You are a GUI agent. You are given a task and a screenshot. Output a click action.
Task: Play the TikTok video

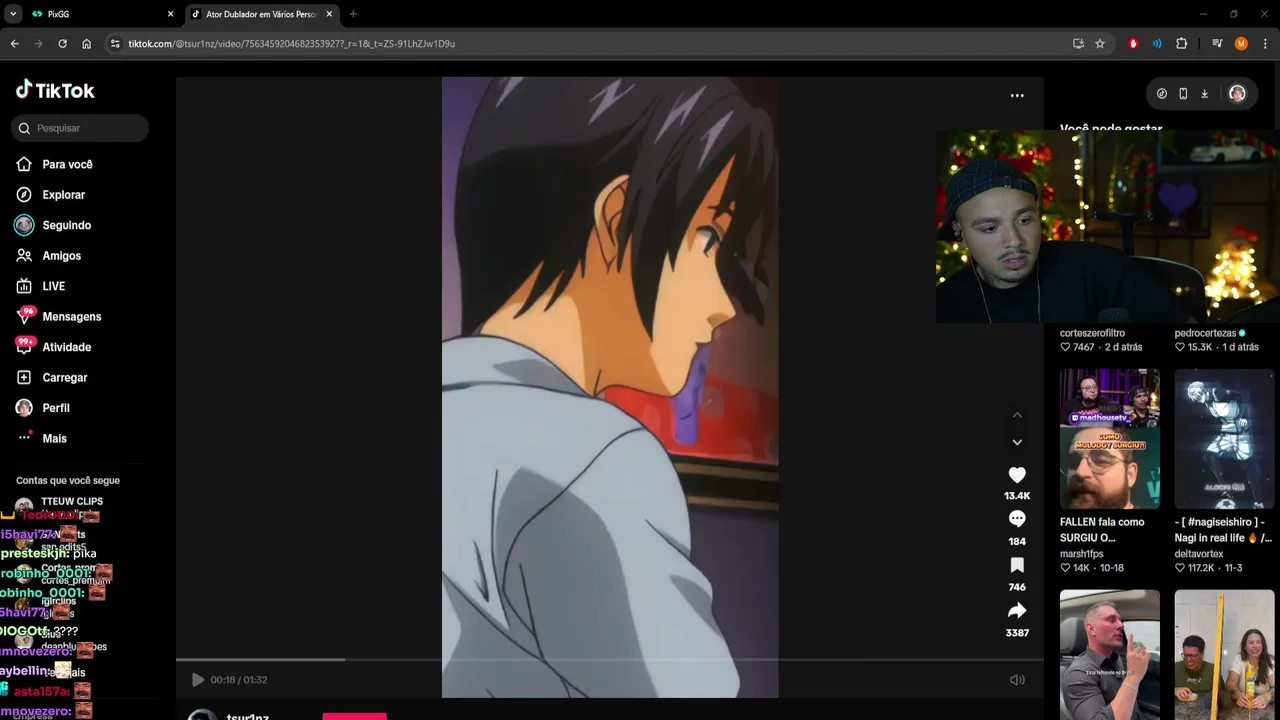[x=198, y=680]
